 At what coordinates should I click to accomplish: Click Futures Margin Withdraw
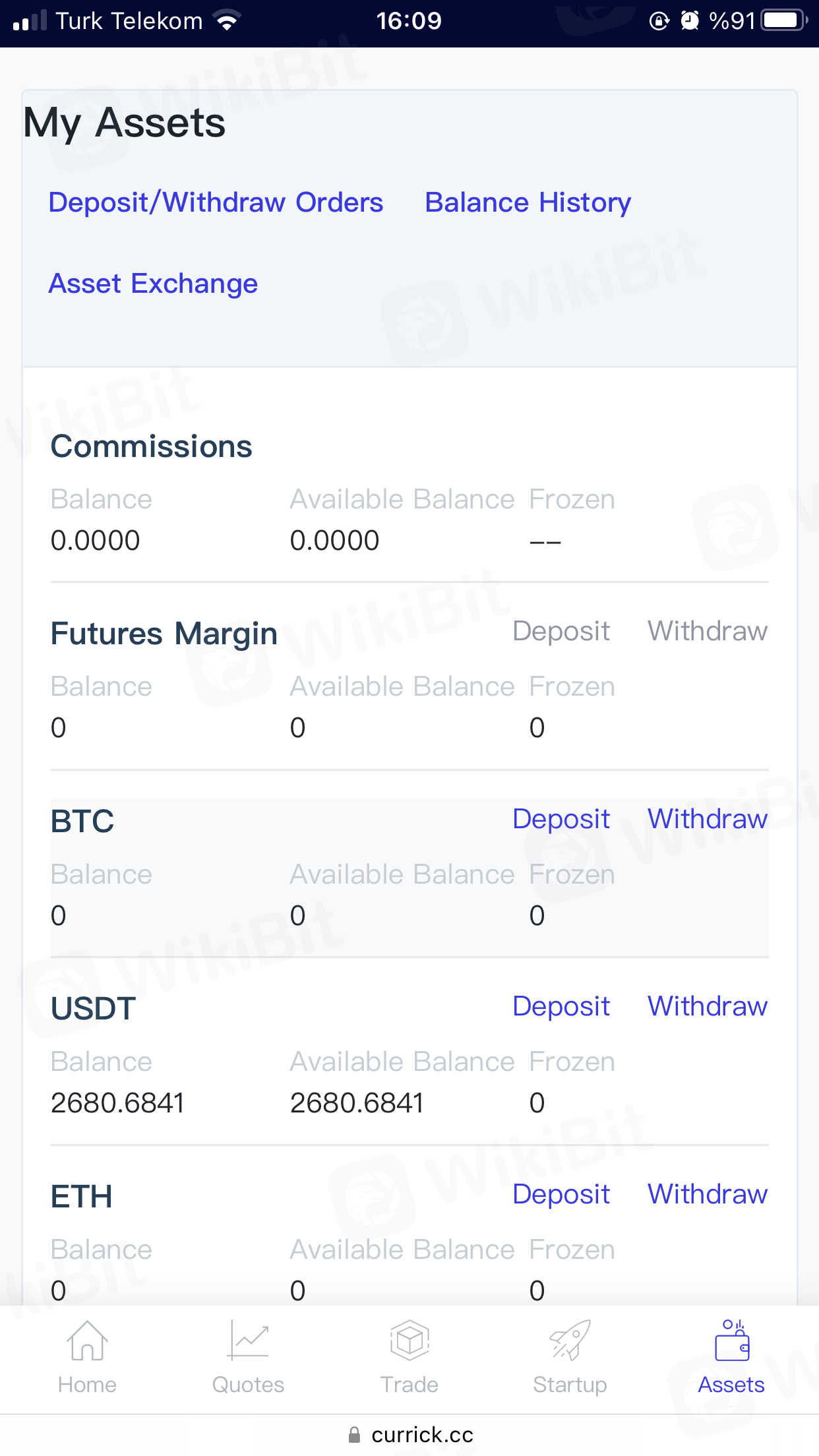click(x=708, y=631)
